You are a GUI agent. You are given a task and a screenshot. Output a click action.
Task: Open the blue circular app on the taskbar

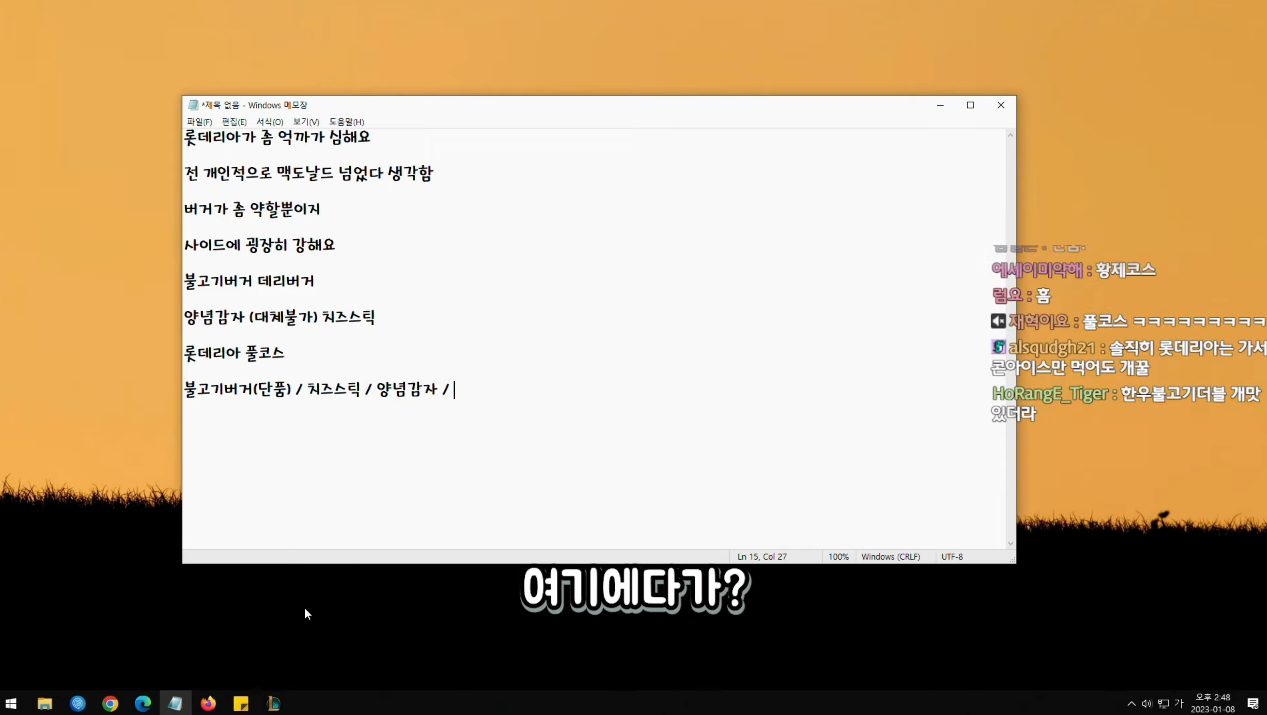pyautogui.click(x=78, y=703)
